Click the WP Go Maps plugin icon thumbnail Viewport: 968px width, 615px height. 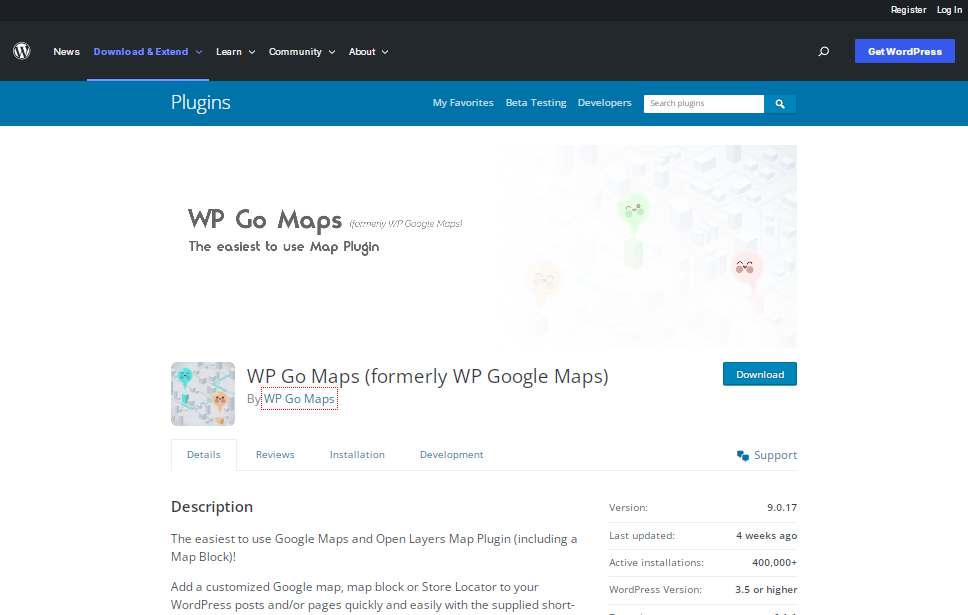203,394
